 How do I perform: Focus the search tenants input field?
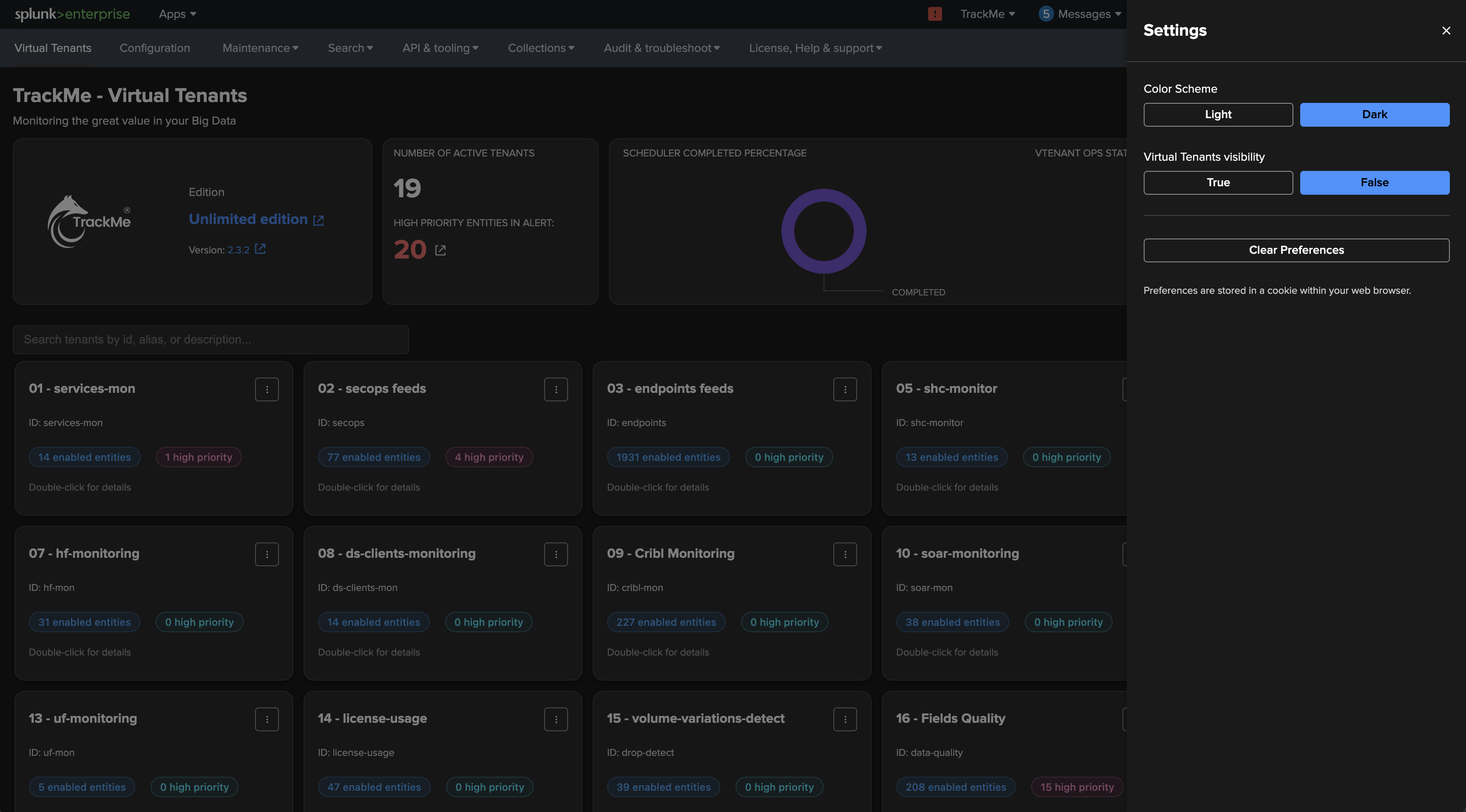click(210, 340)
